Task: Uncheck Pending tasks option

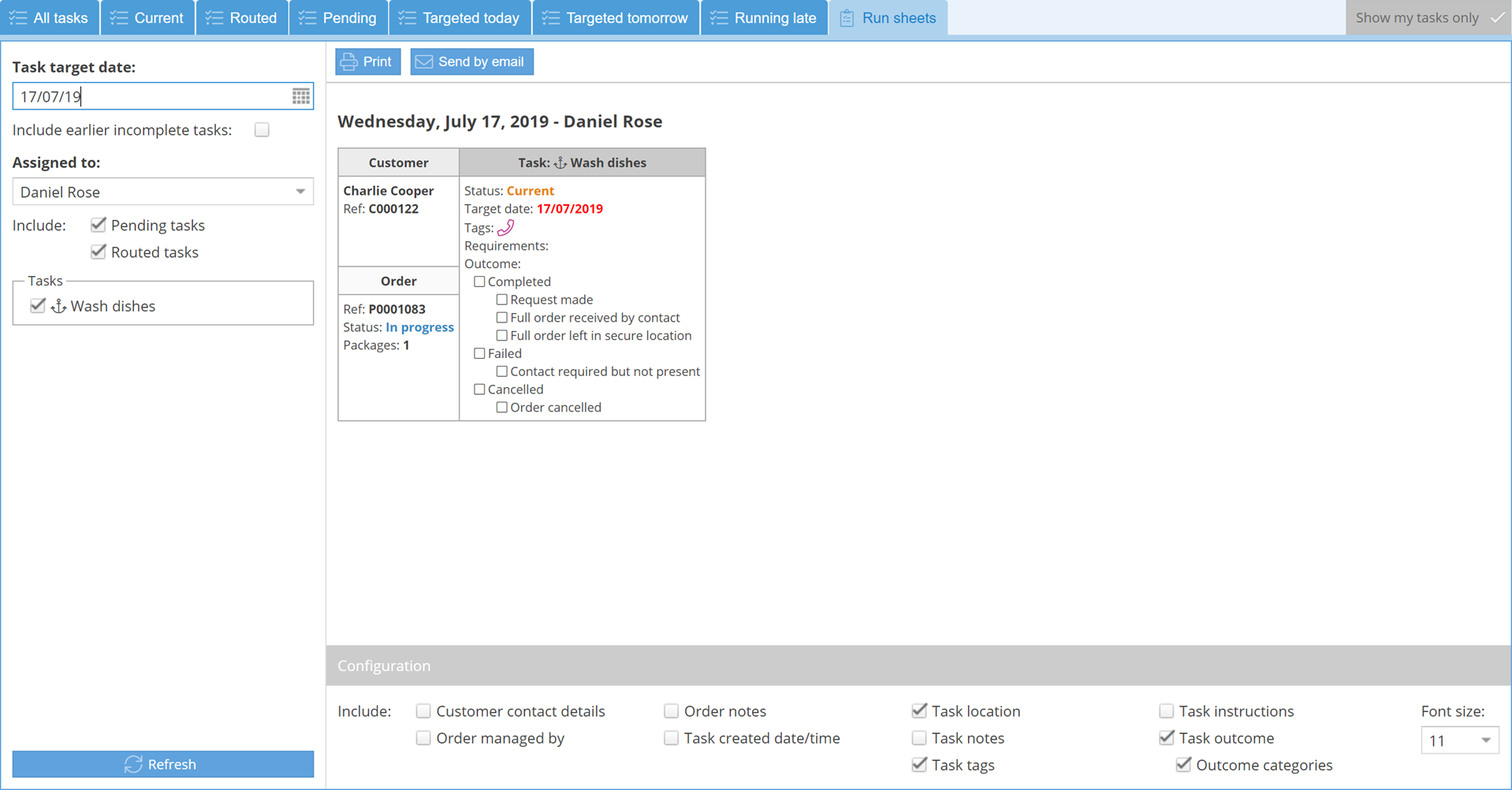Action: coord(99,225)
